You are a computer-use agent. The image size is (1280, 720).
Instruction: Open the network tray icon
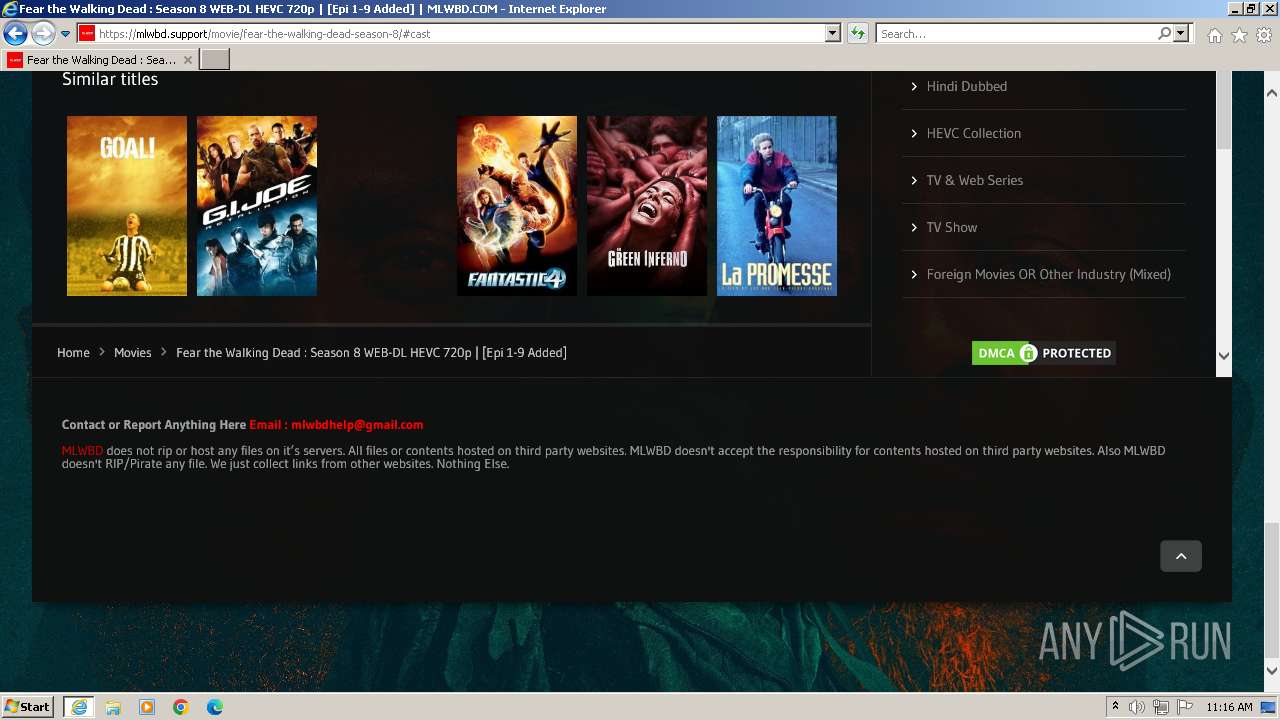[x=1161, y=707]
